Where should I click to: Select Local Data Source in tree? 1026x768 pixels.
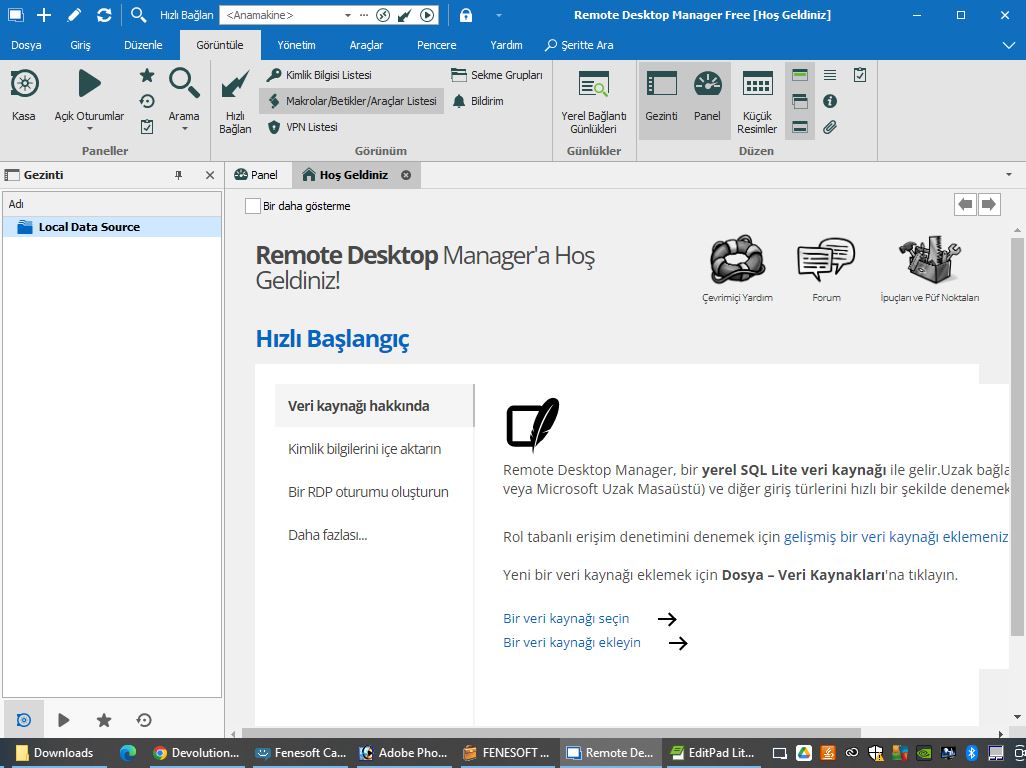tap(112, 227)
